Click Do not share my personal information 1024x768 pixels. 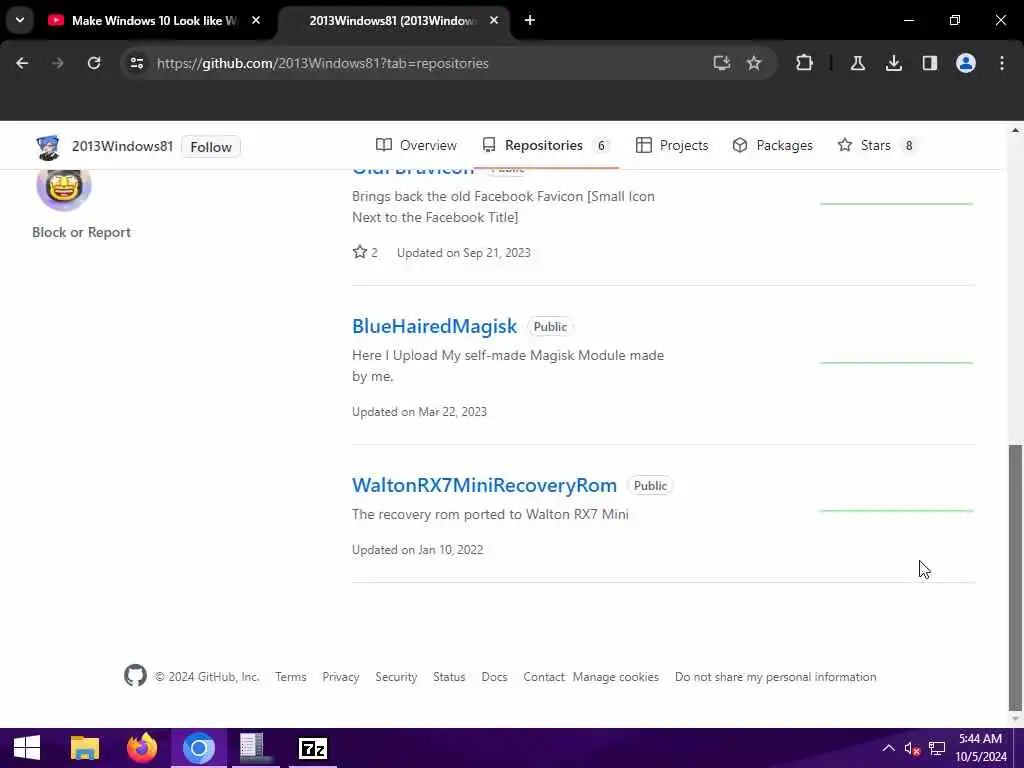click(x=776, y=677)
